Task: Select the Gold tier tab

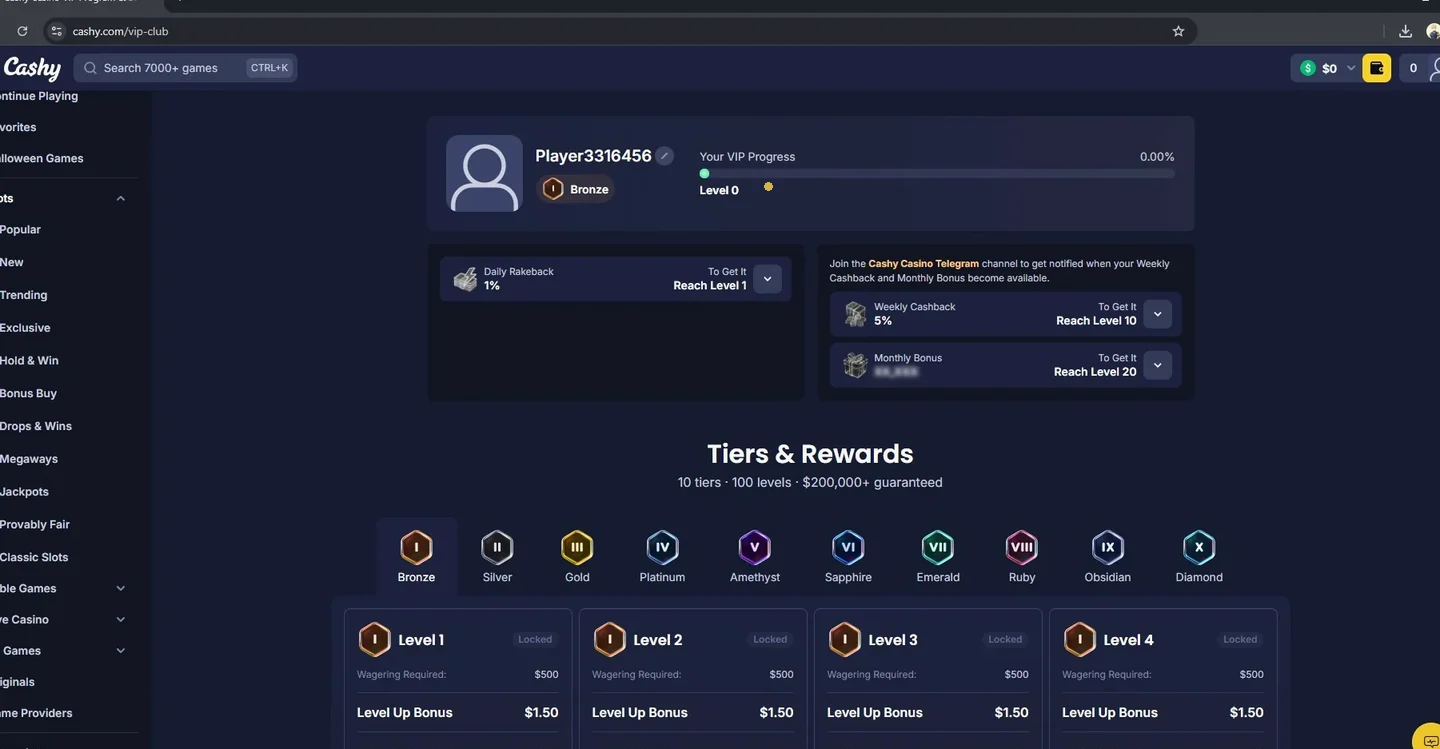Action: (577, 557)
